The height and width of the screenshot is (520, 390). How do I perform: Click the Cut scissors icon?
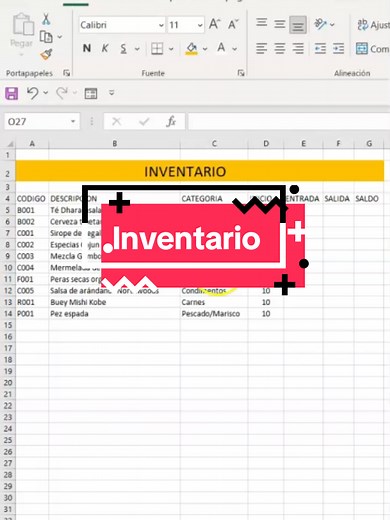point(46,19)
